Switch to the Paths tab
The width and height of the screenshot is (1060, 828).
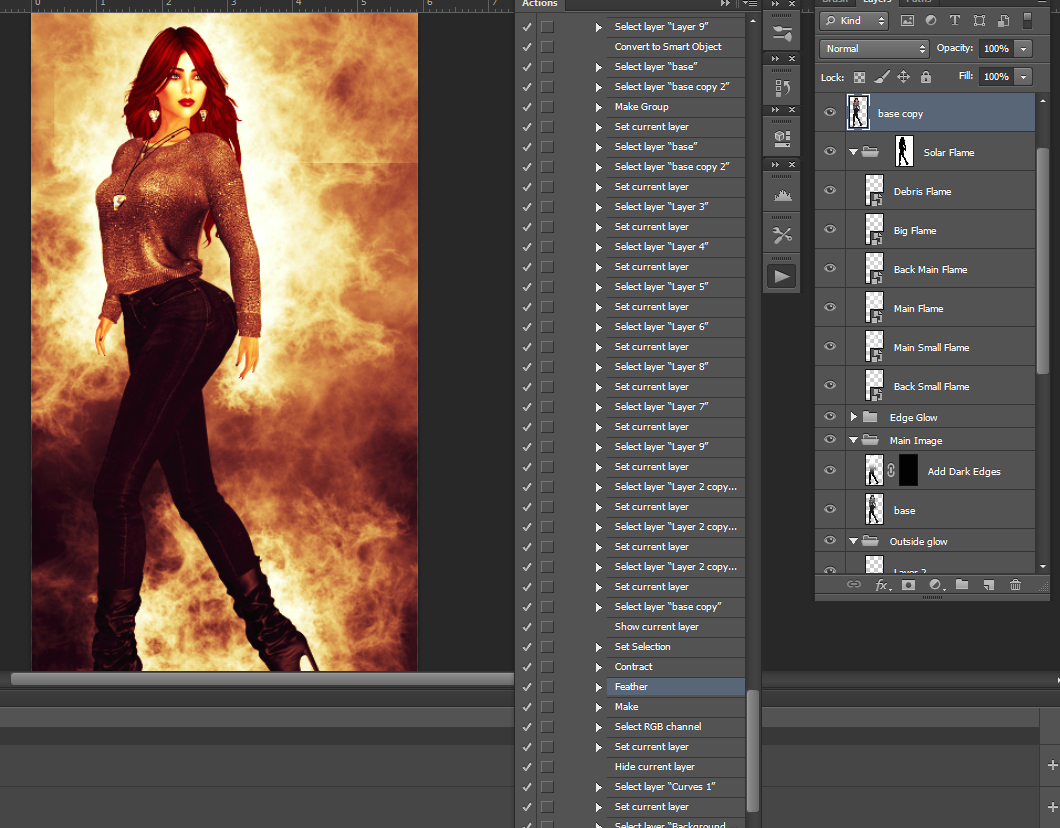(x=918, y=2)
